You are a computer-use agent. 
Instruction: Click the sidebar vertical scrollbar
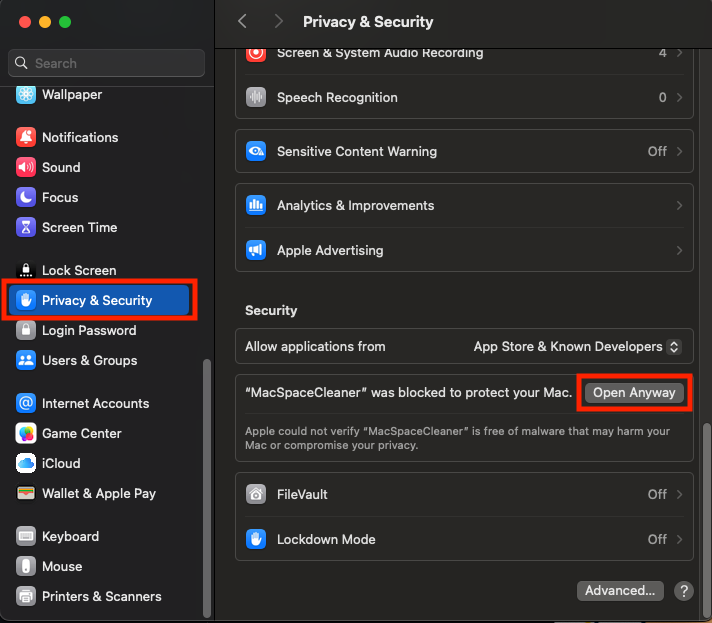pyautogui.click(x=207, y=488)
